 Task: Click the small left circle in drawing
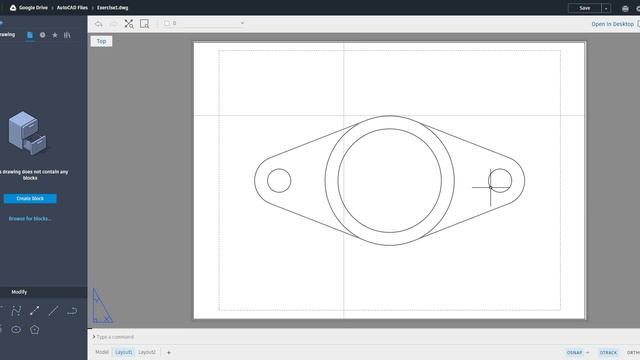coord(279,180)
